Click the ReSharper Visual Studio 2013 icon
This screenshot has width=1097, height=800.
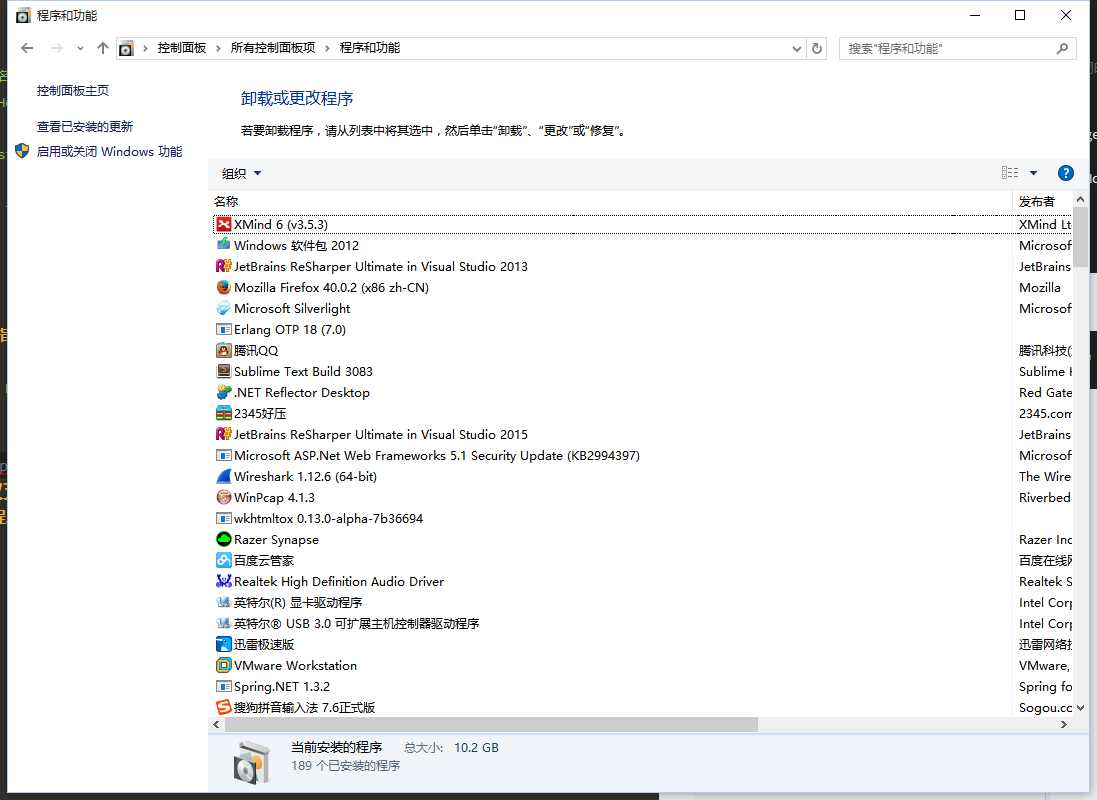(223, 266)
